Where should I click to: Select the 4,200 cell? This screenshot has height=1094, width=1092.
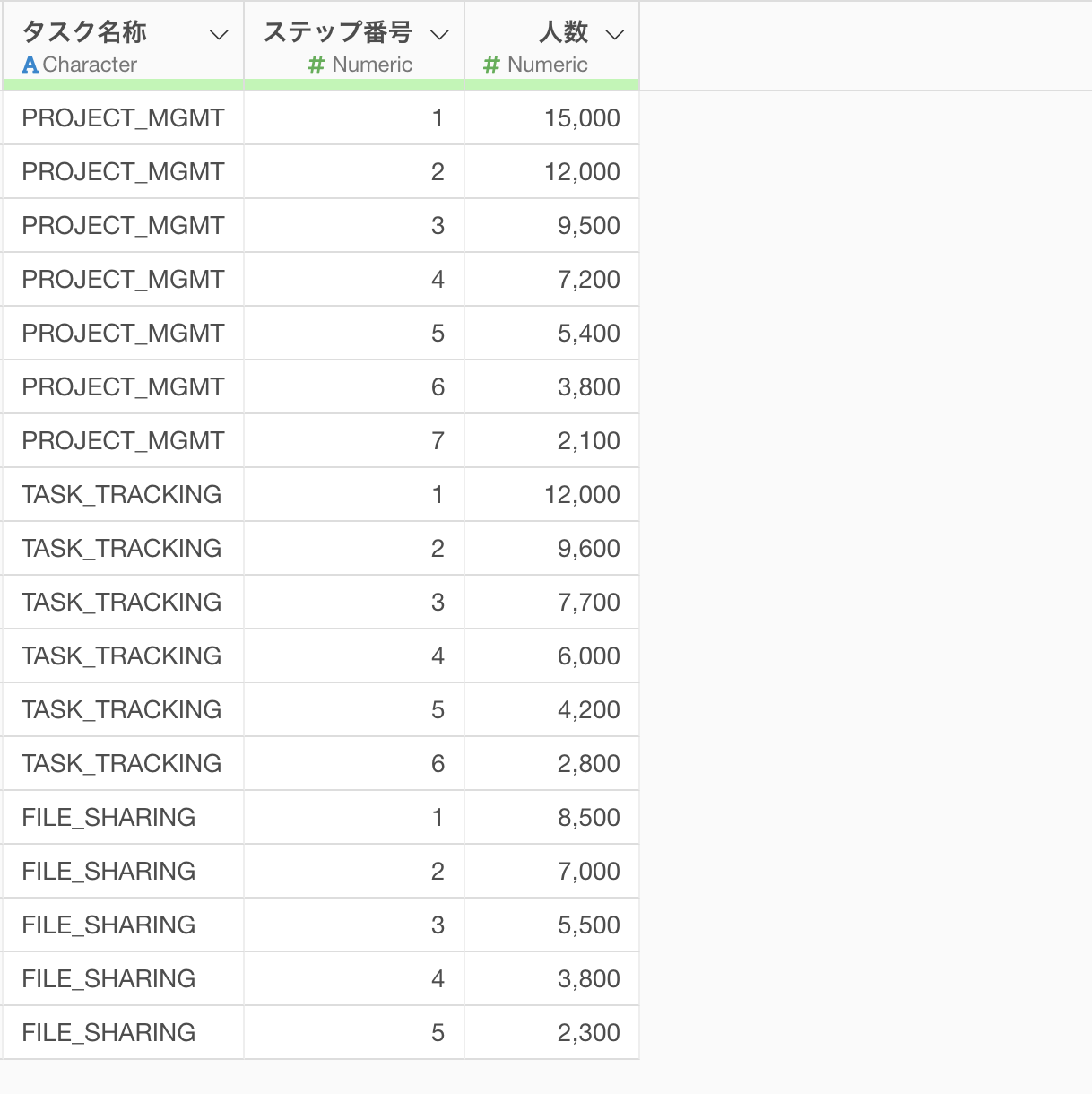tap(552, 709)
